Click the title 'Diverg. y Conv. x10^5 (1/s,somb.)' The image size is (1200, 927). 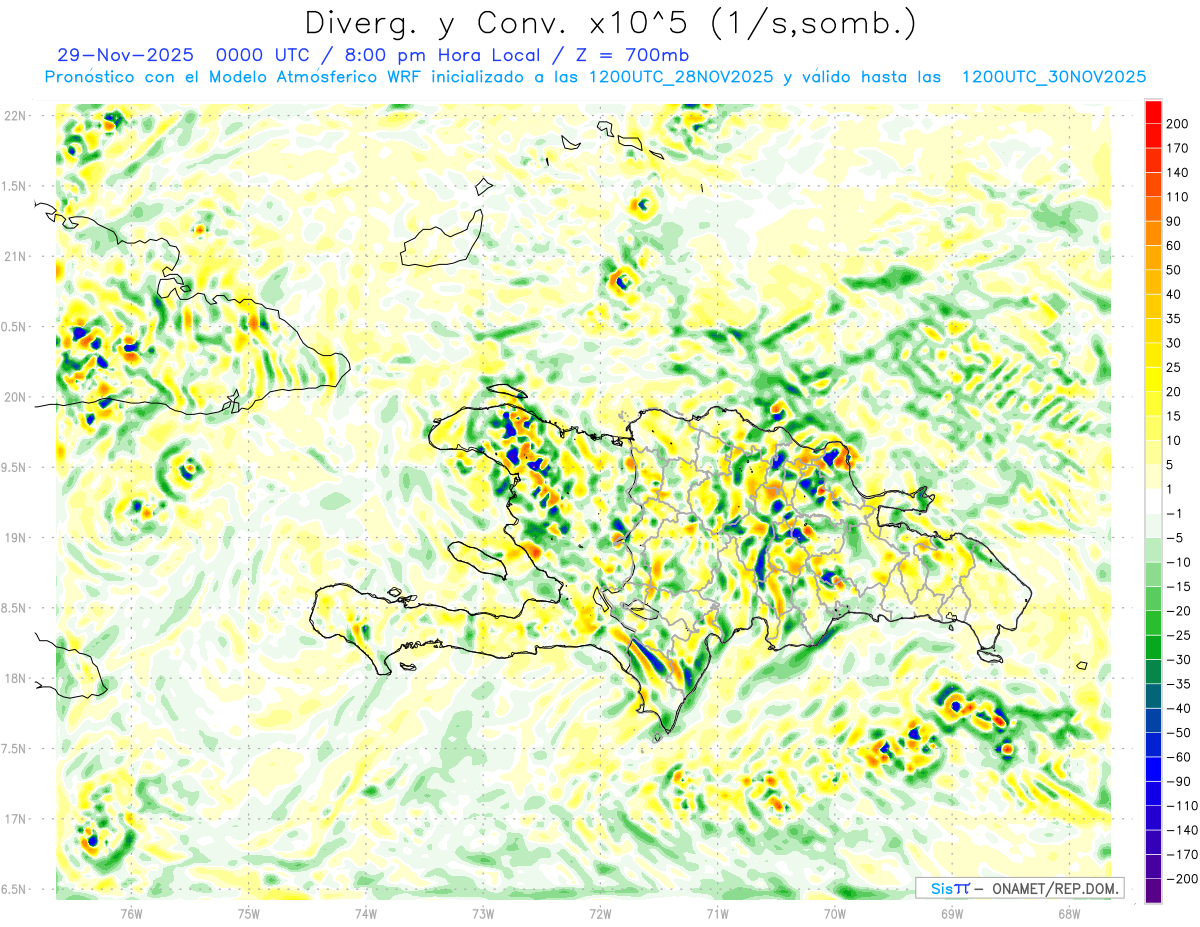point(609,22)
